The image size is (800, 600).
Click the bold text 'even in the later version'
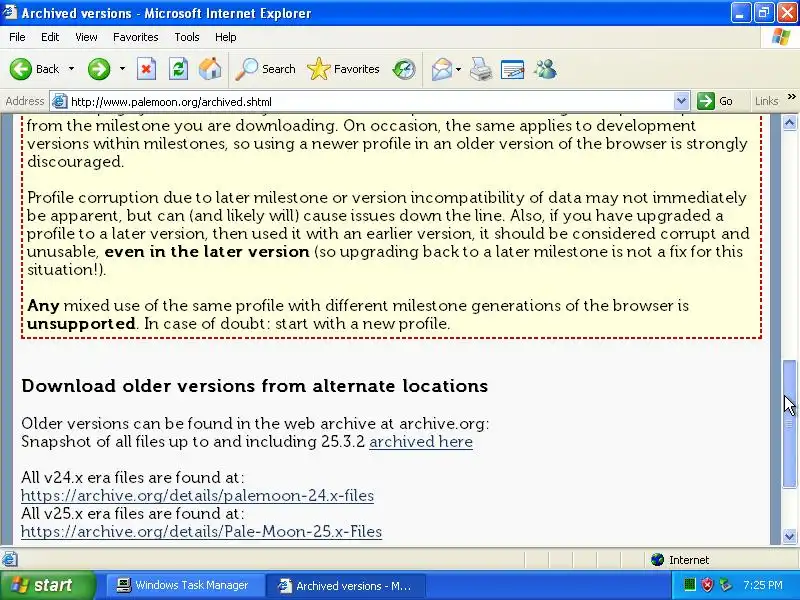[207, 252]
